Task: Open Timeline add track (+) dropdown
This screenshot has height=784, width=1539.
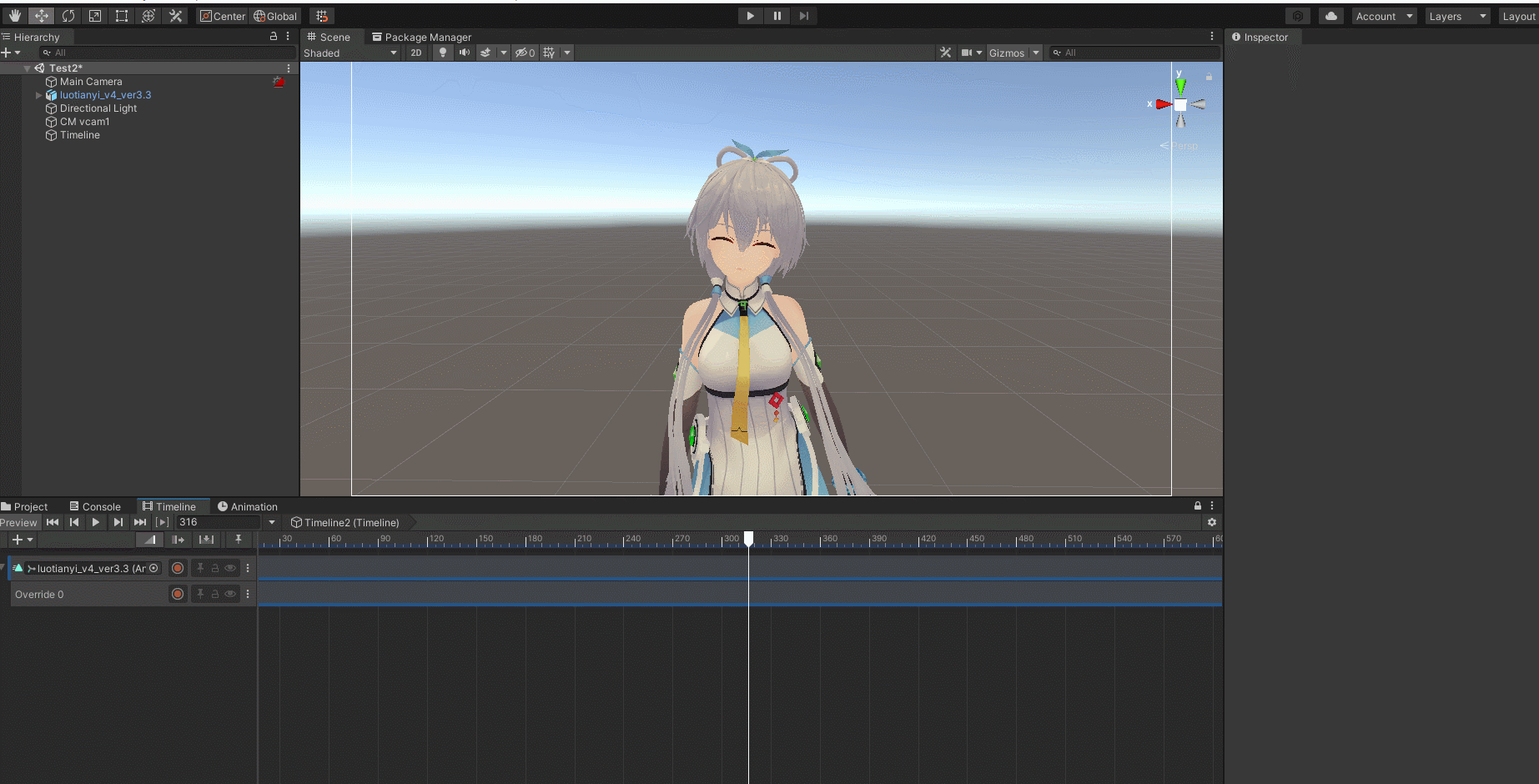Action: coord(23,540)
